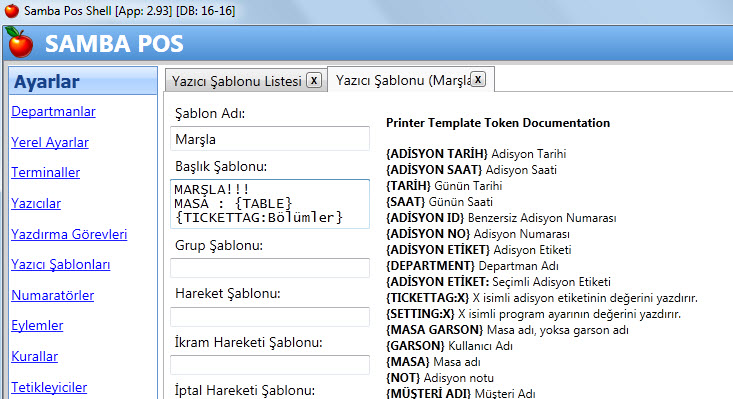Open Departmanlar settings link
Viewport: 733px width, 399px height.
click(53, 111)
